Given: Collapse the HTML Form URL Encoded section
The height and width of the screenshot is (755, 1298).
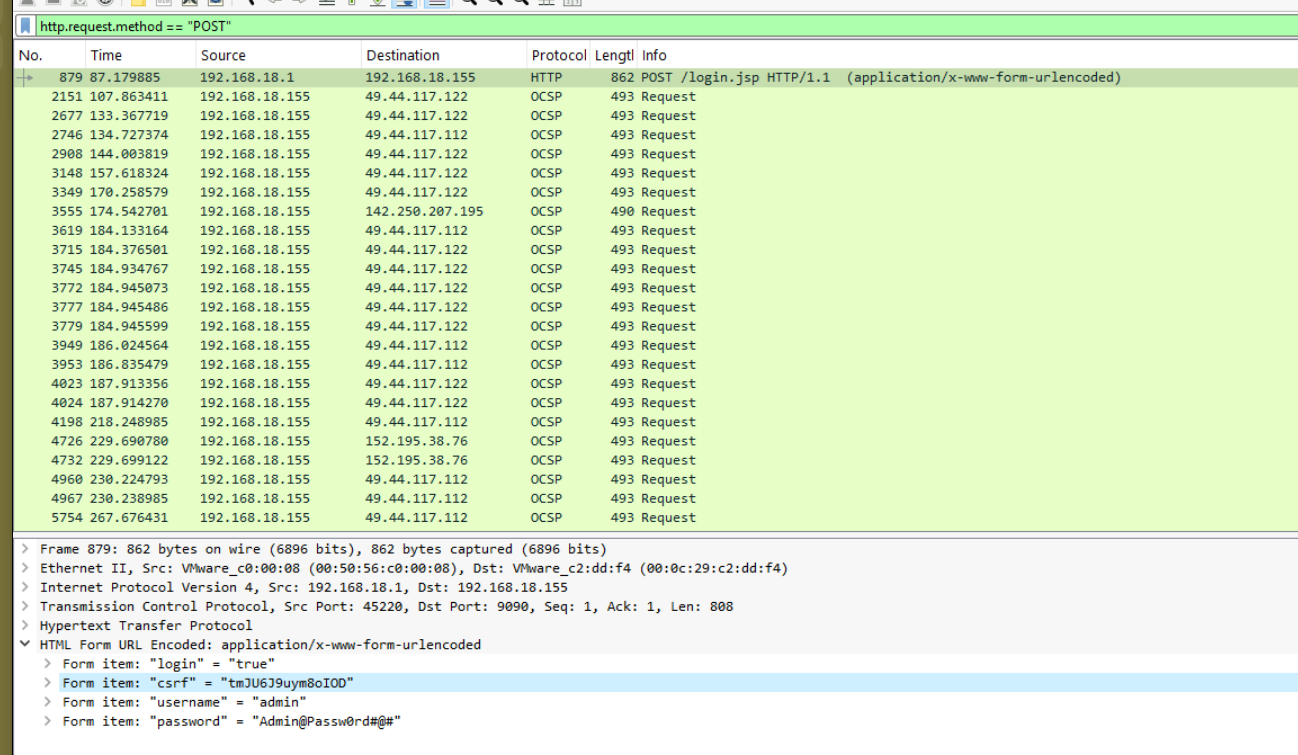Looking at the screenshot, I should pos(25,645).
